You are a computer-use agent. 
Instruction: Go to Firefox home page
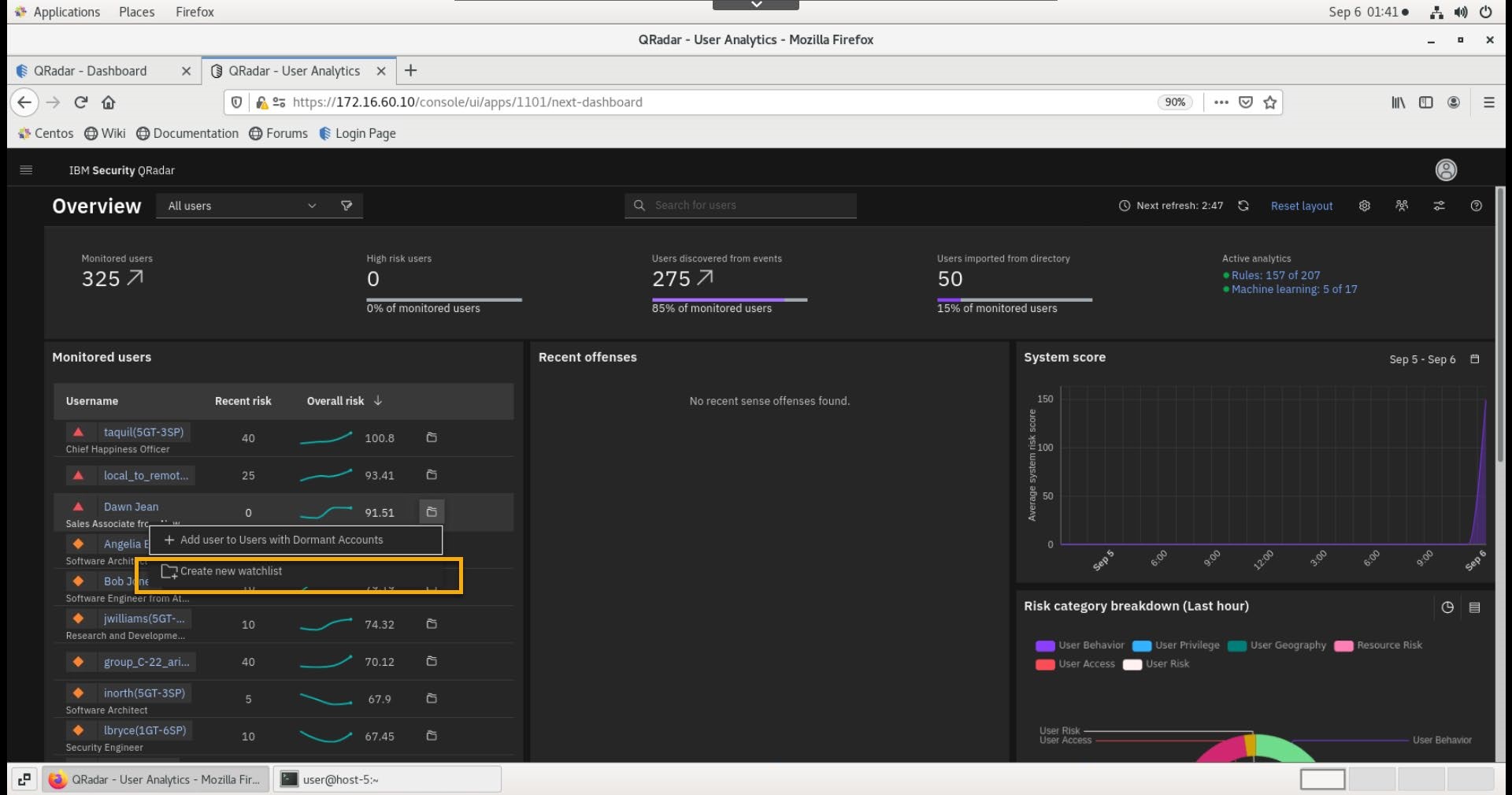pyautogui.click(x=109, y=102)
